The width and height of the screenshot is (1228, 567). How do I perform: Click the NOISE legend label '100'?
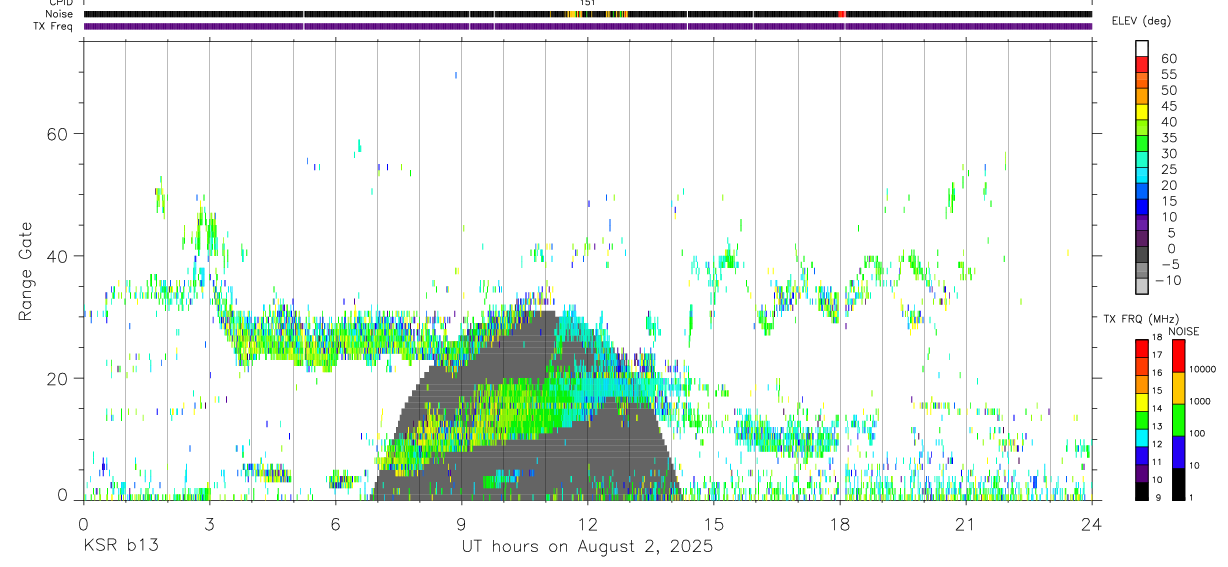(1196, 433)
